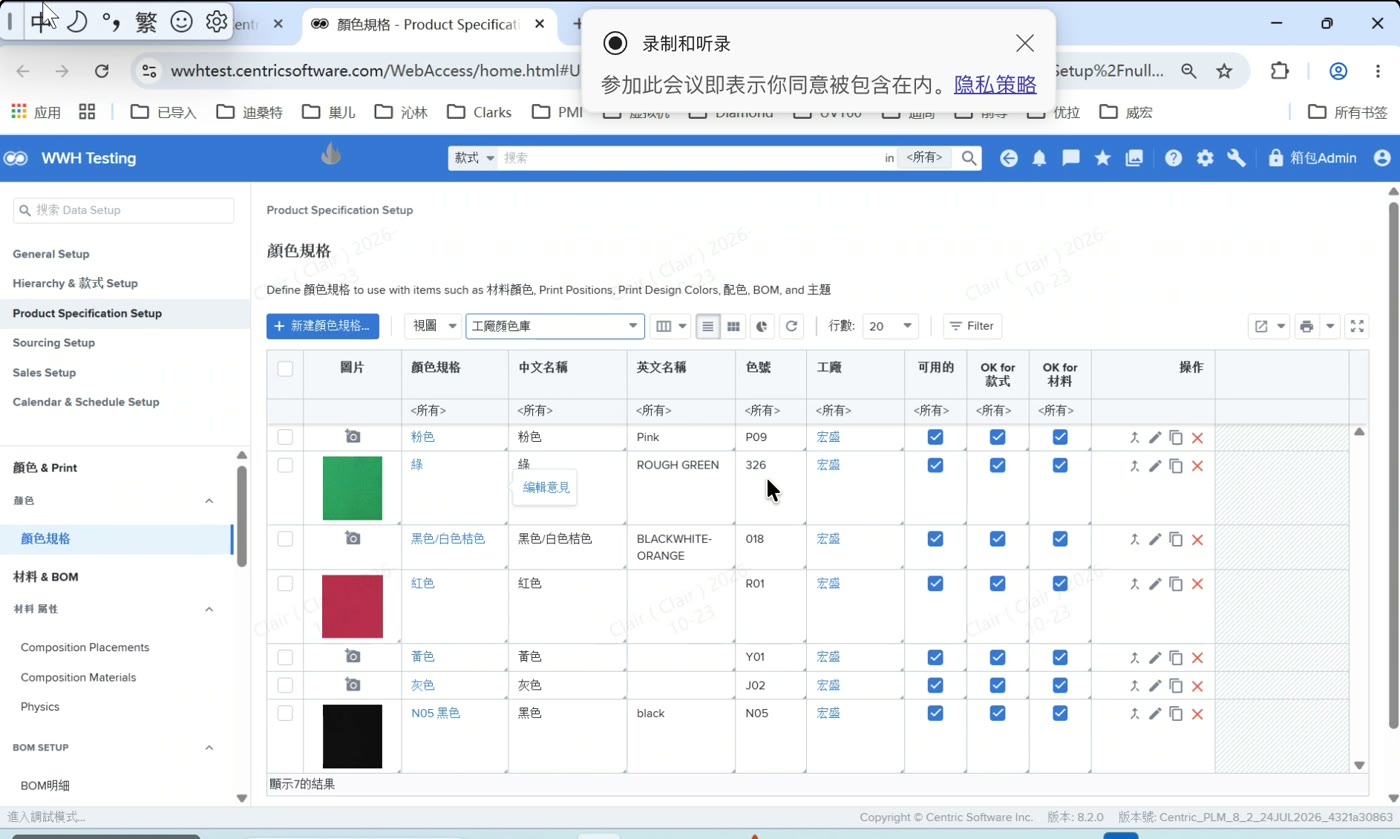Go back using header arrow icon
The image size is (1400, 839).
[x=1009, y=158]
